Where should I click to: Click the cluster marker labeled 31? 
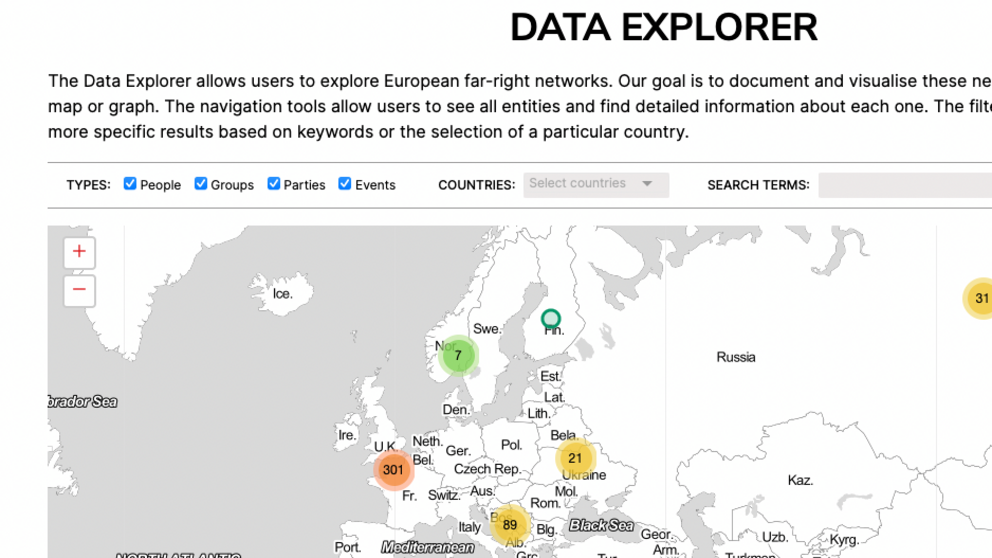coord(980,298)
